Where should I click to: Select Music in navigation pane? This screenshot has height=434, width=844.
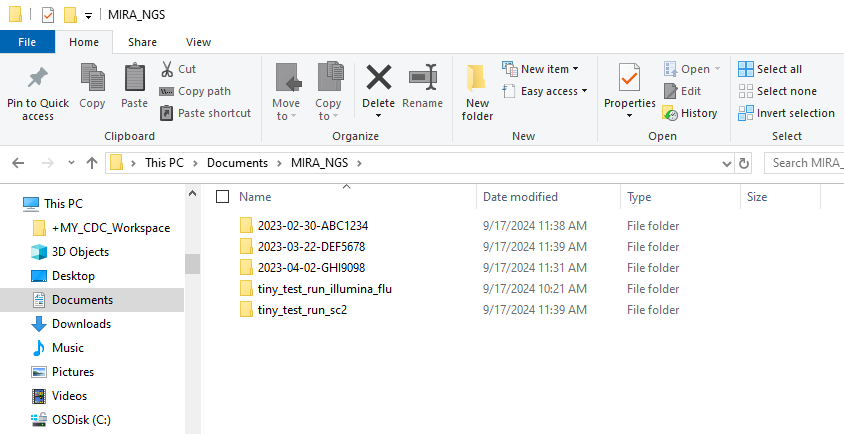tap(58, 348)
